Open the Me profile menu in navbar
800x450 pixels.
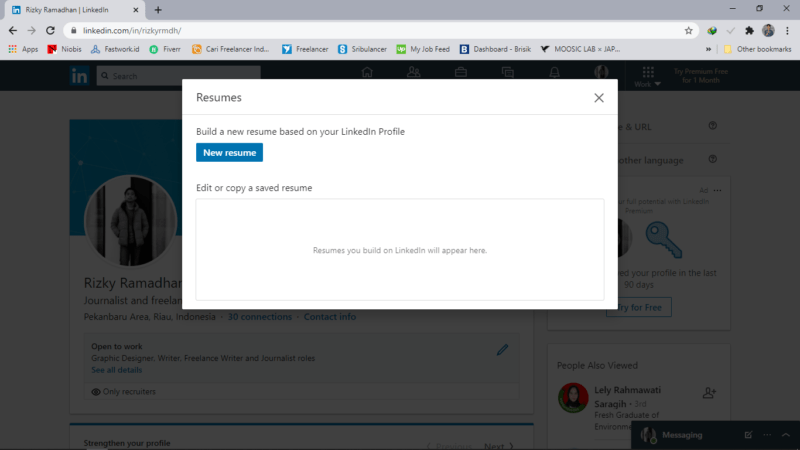coord(601,72)
